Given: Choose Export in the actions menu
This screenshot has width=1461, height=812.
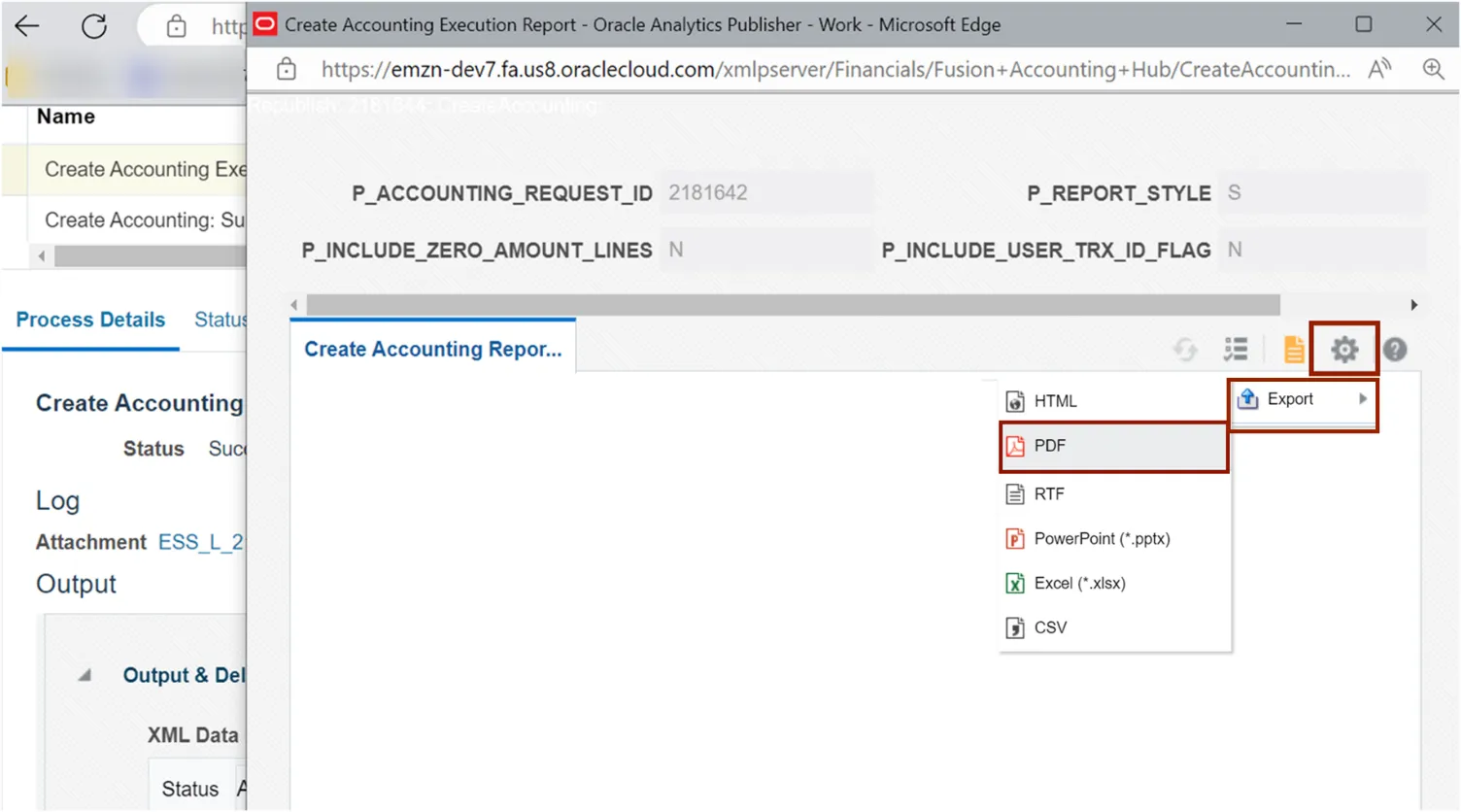Looking at the screenshot, I should coord(1303,399).
